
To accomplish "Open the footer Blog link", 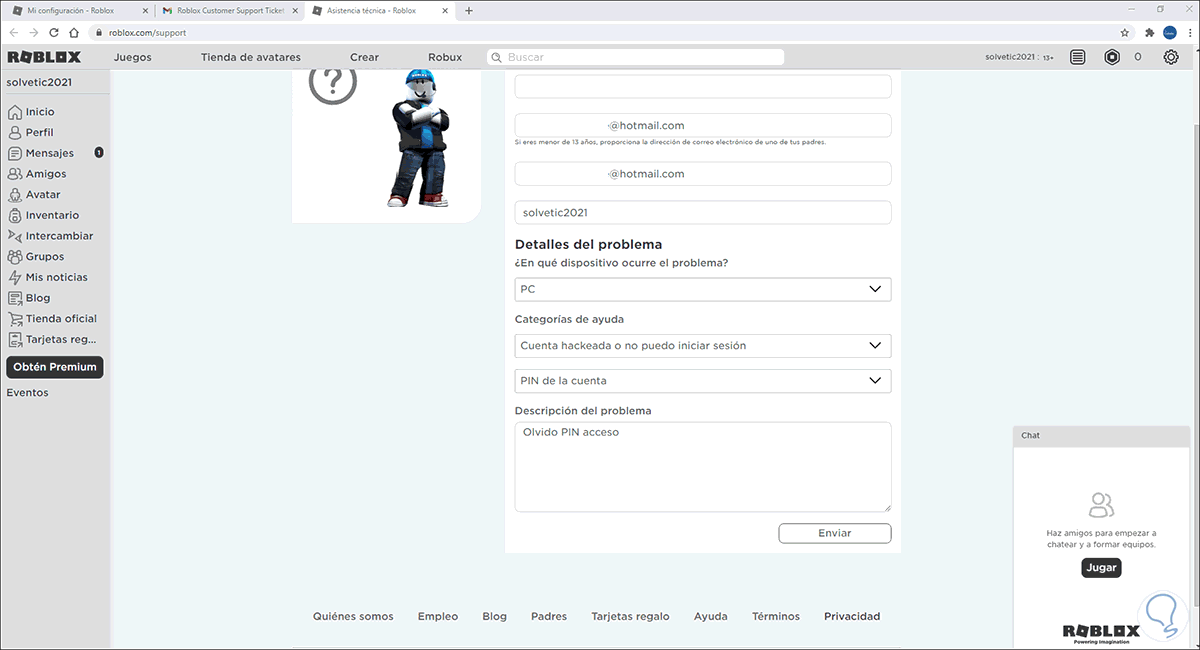I will pos(494,617).
